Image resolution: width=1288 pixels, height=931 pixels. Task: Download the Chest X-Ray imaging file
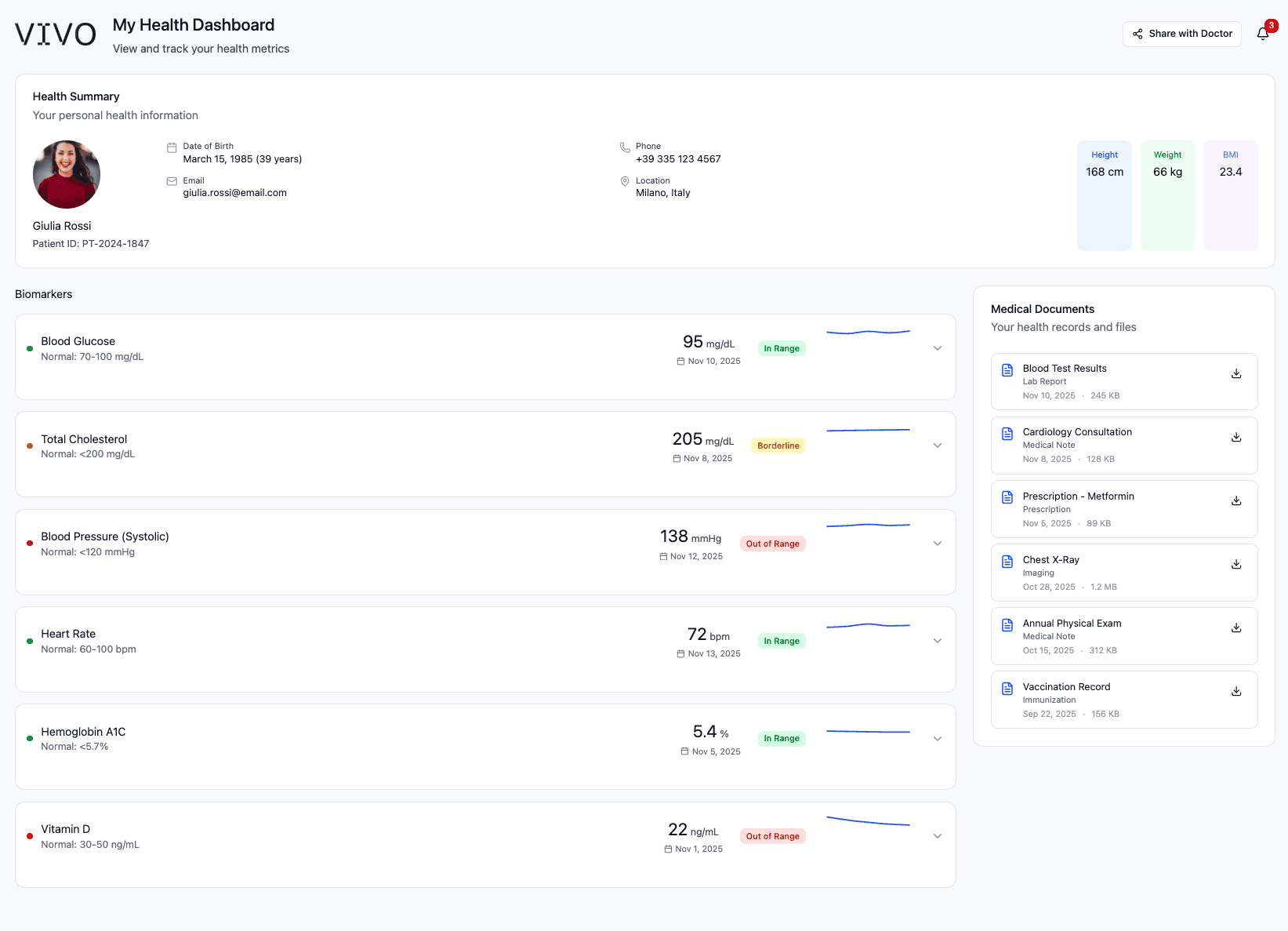[x=1236, y=564]
